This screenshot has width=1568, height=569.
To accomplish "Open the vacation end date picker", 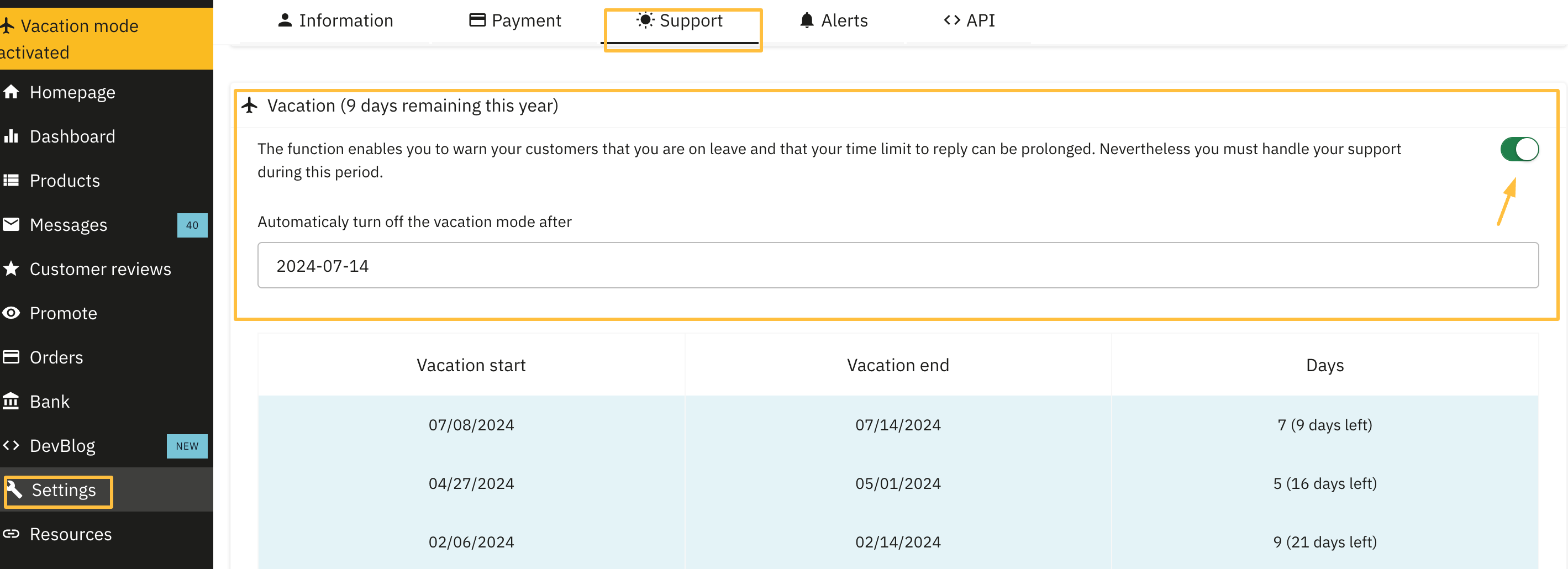I will (x=897, y=265).
